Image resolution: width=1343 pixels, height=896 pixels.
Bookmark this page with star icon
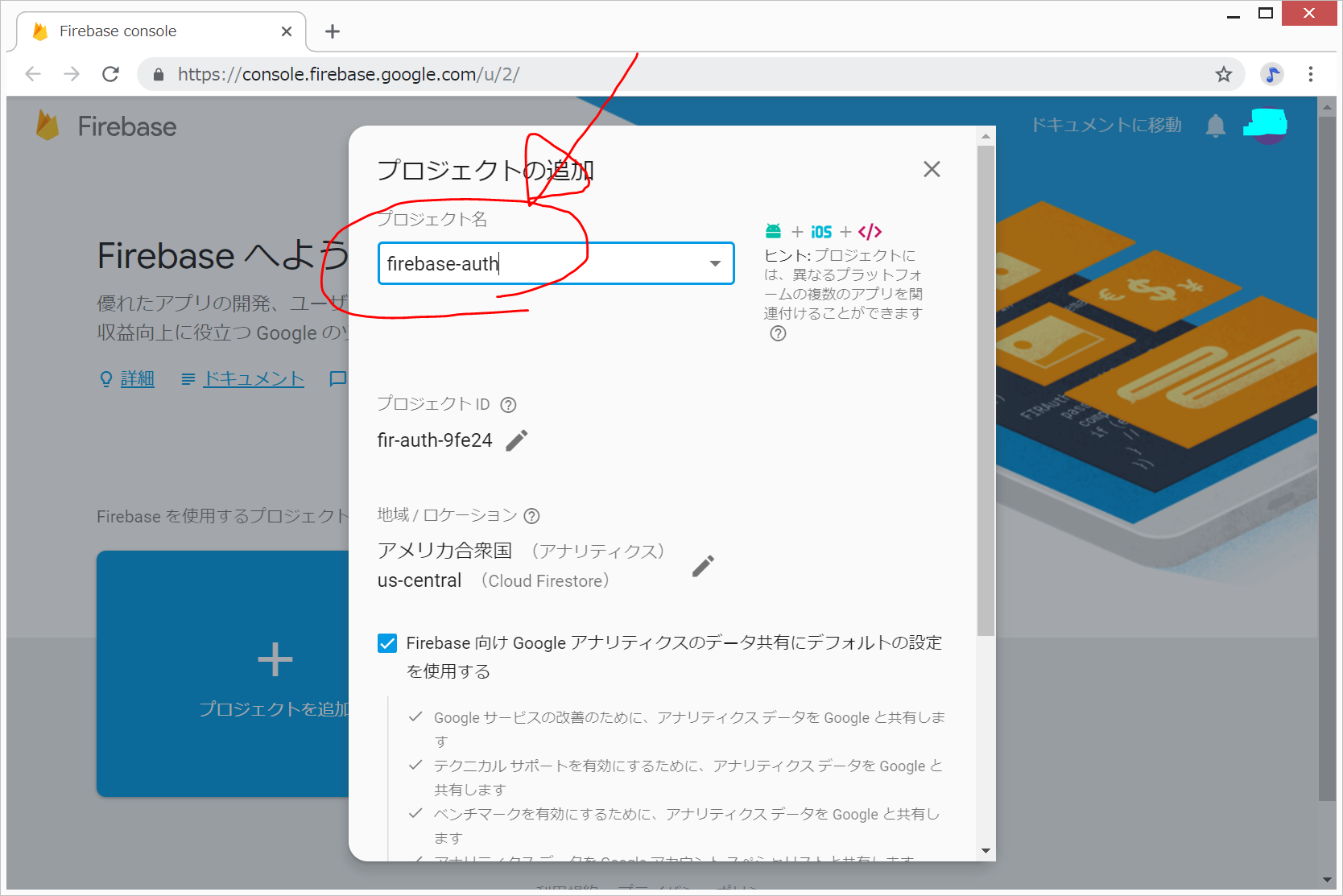click(1224, 75)
